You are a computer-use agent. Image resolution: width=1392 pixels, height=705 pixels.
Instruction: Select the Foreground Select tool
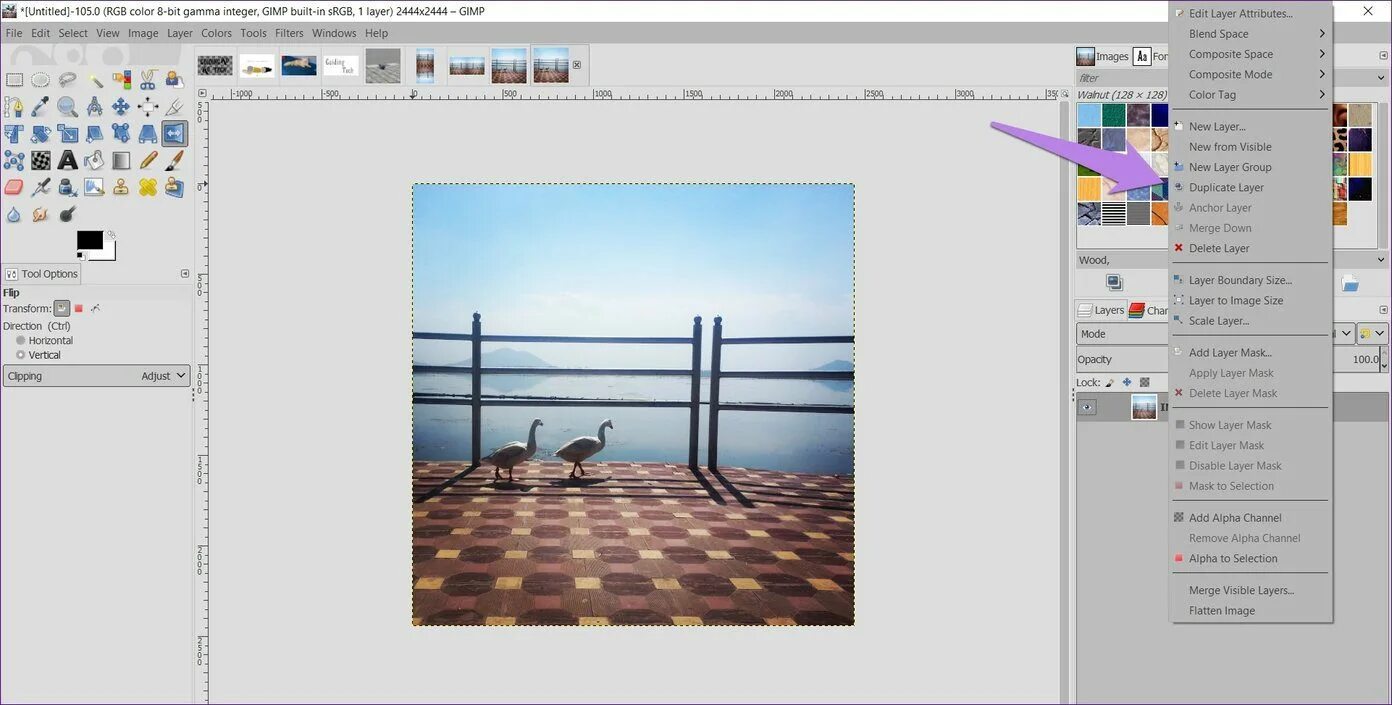[174, 80]
